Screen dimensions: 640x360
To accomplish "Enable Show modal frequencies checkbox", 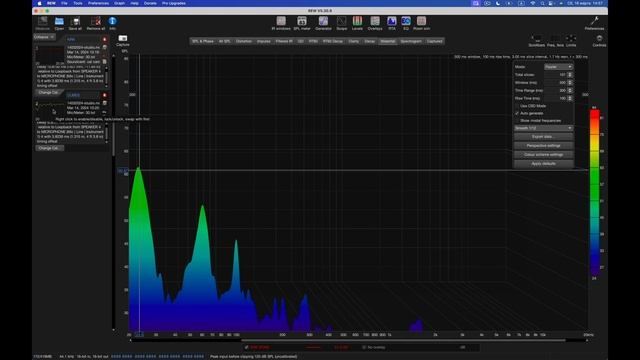I will (517, 120).
